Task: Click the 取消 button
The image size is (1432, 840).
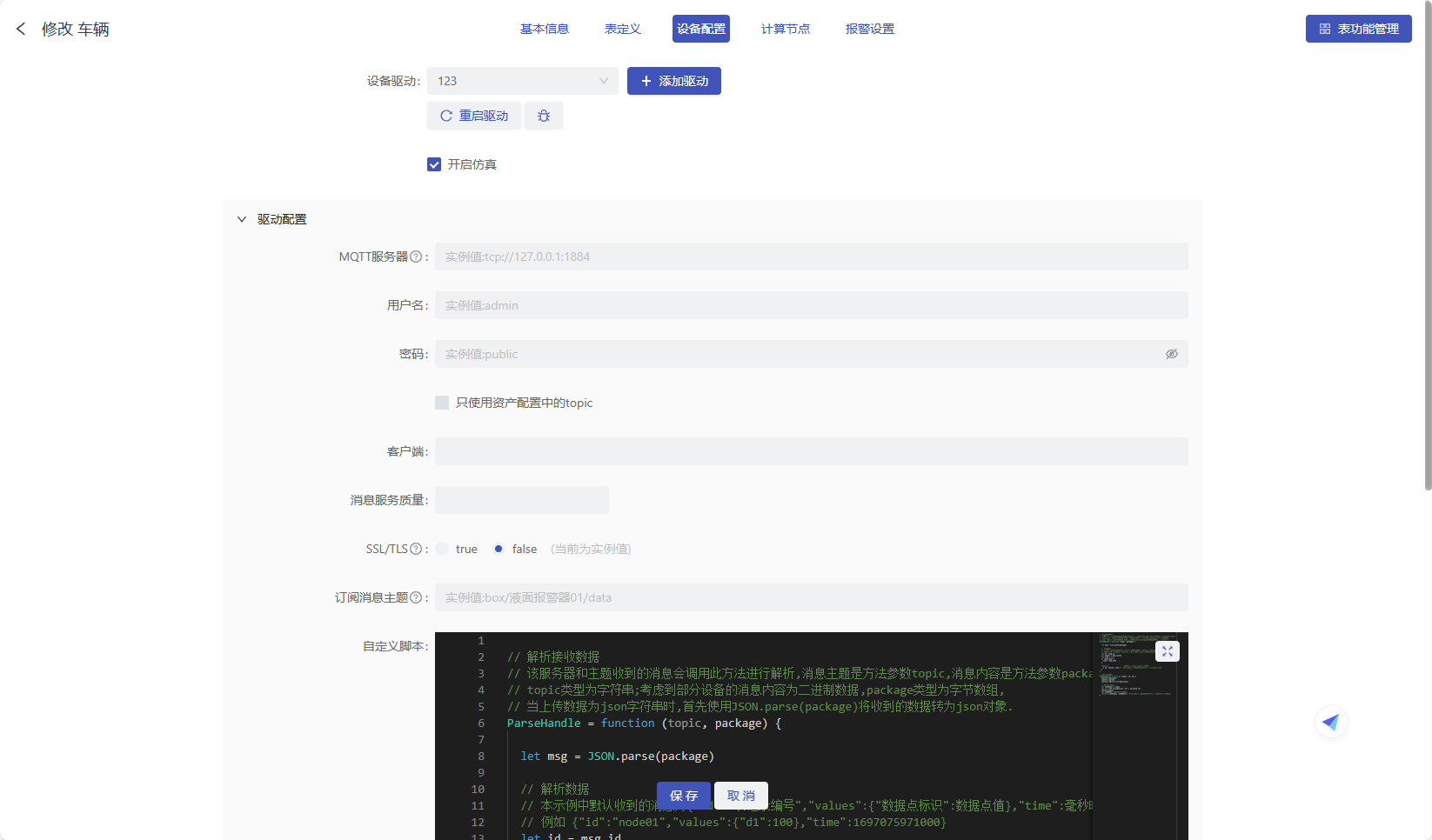Action: click(741, 796)
